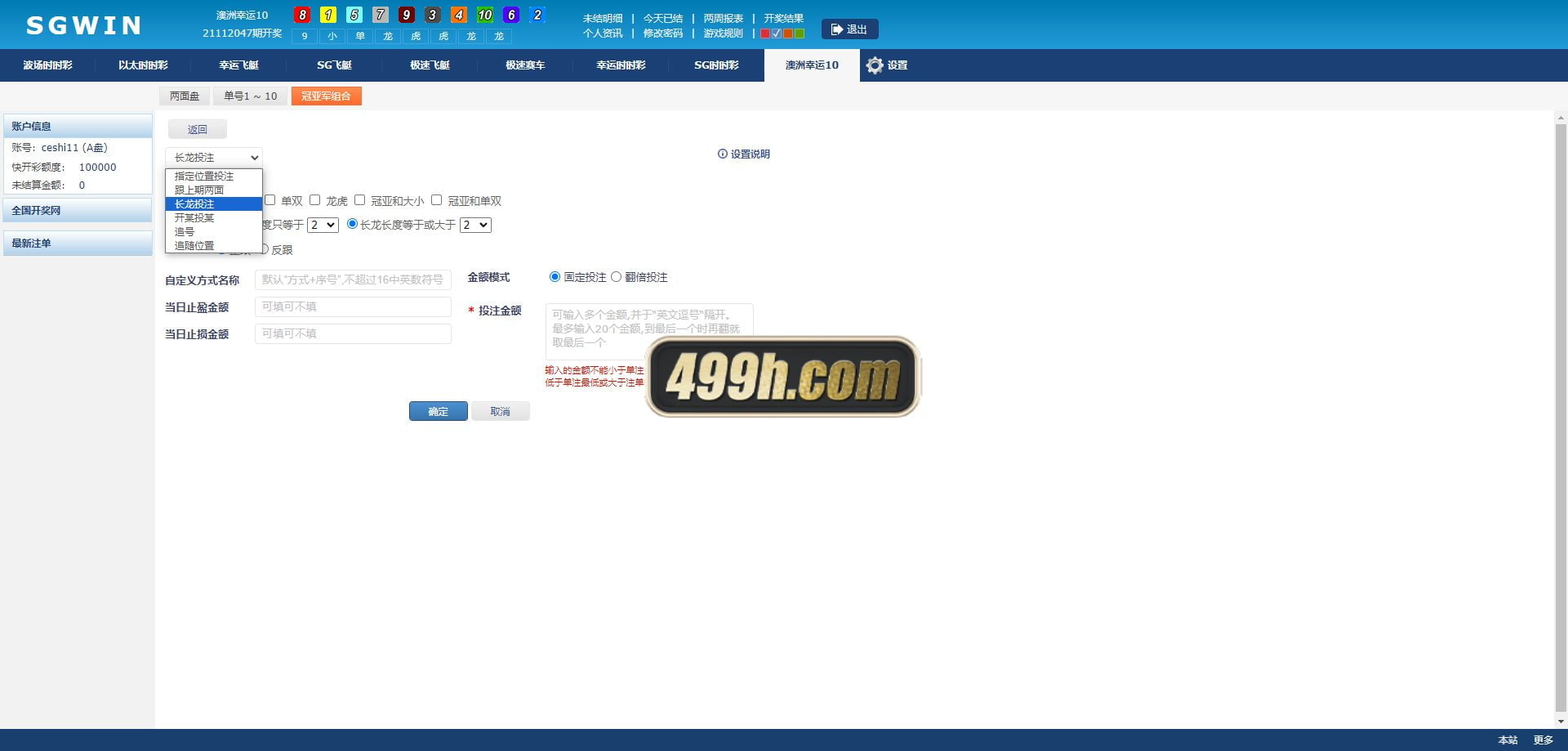Switch to 波场时时彩 game tab
1568x751 pixels.
[x=47, y=65]
